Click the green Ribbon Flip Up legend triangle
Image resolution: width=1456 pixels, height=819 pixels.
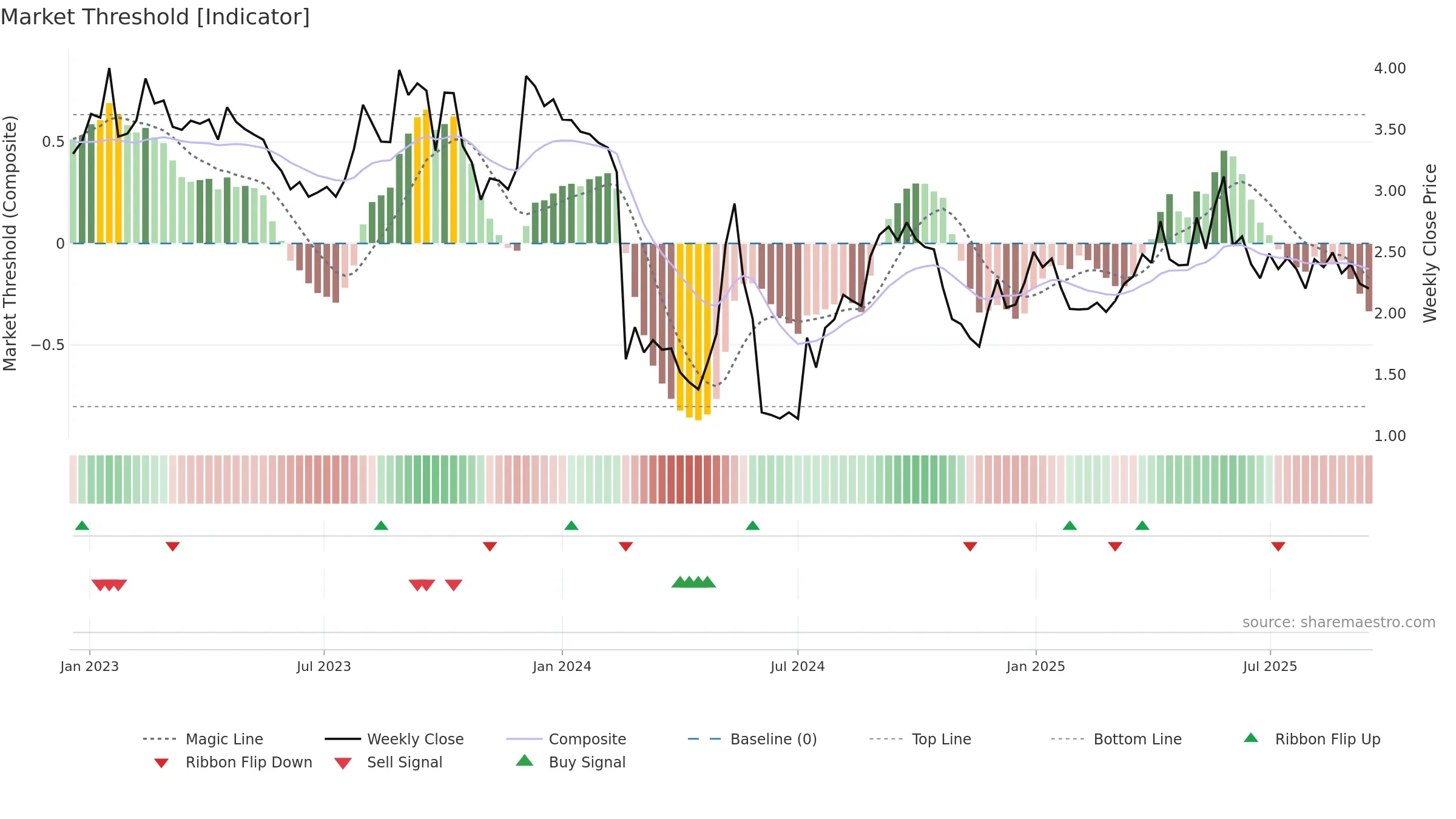pyautogui.click(x=1251, y=738)
